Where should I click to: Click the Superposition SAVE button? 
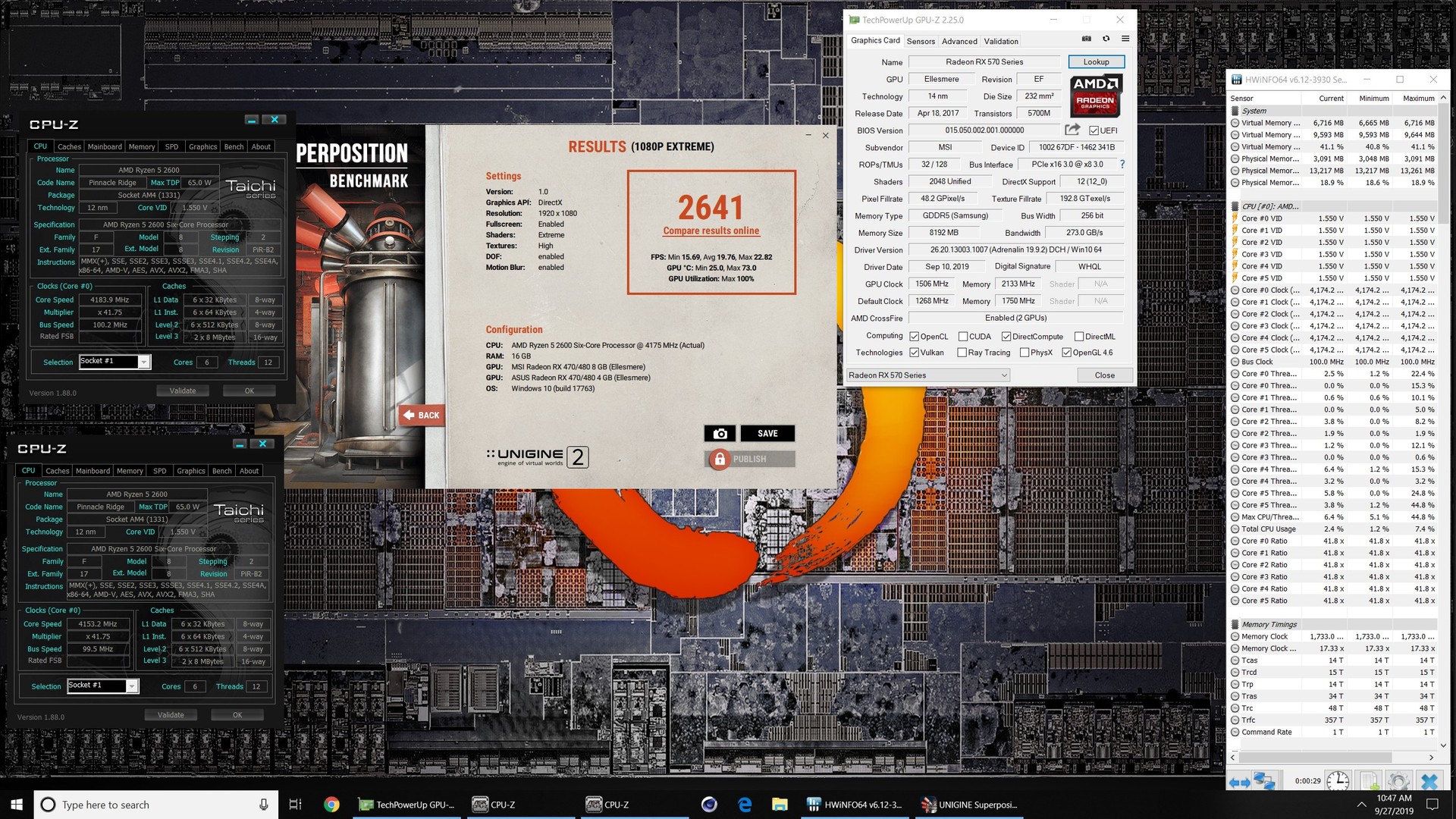[x=767, y=434]
